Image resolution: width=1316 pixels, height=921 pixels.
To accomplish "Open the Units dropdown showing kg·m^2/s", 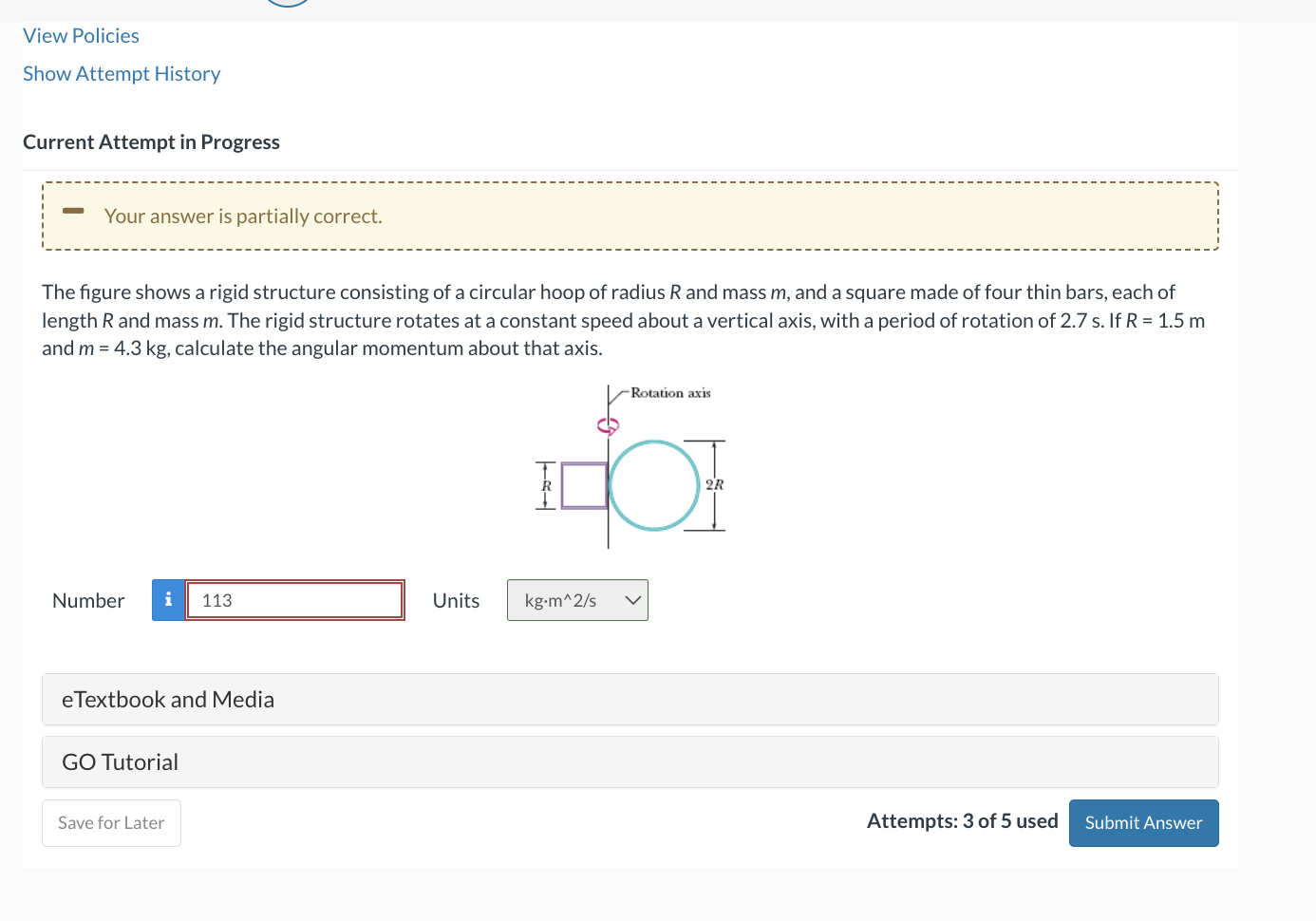I will [577, 600].
